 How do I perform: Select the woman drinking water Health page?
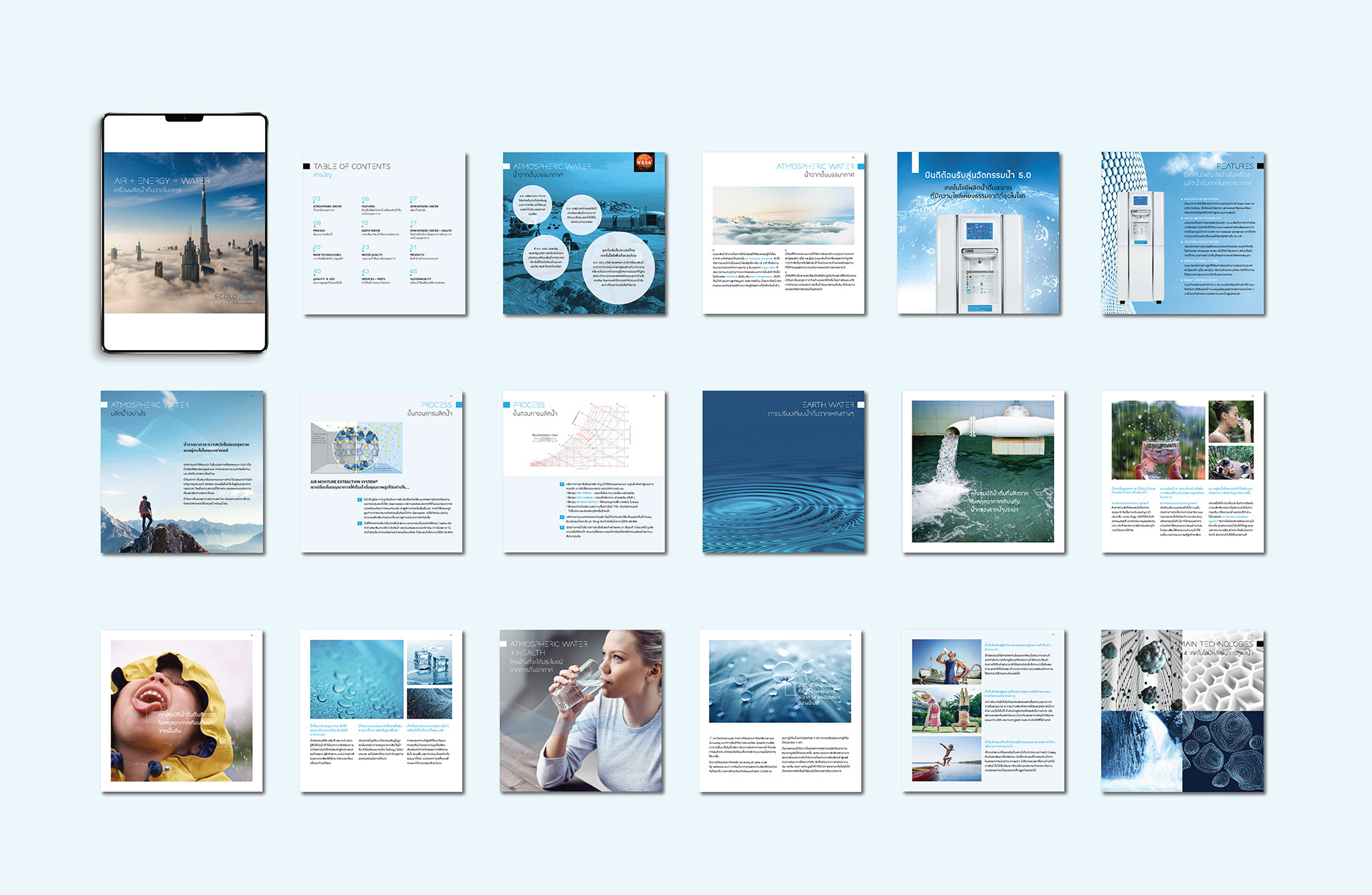(581, 711)
